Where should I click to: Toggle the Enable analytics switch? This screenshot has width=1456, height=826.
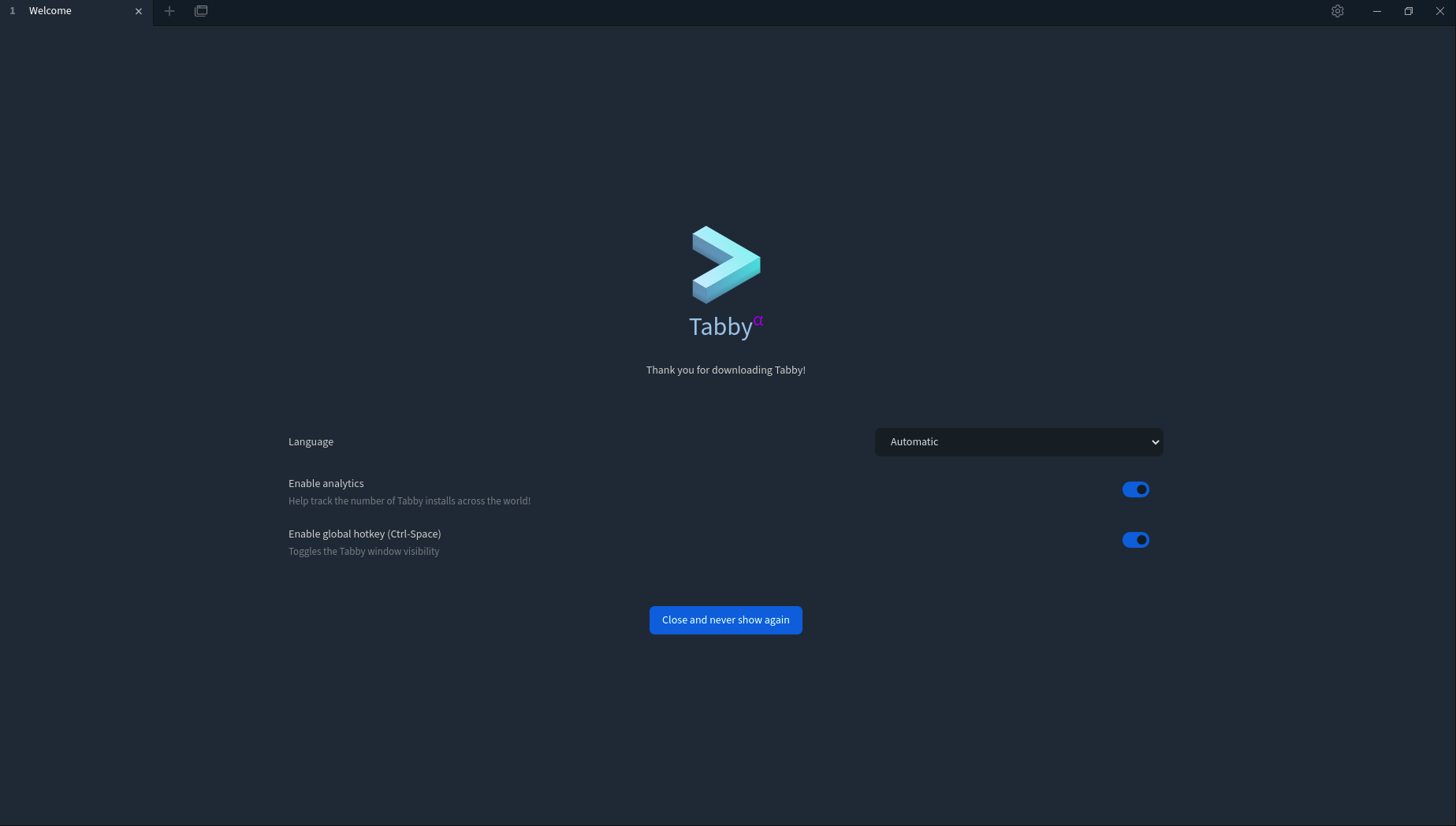(1136, 489)
